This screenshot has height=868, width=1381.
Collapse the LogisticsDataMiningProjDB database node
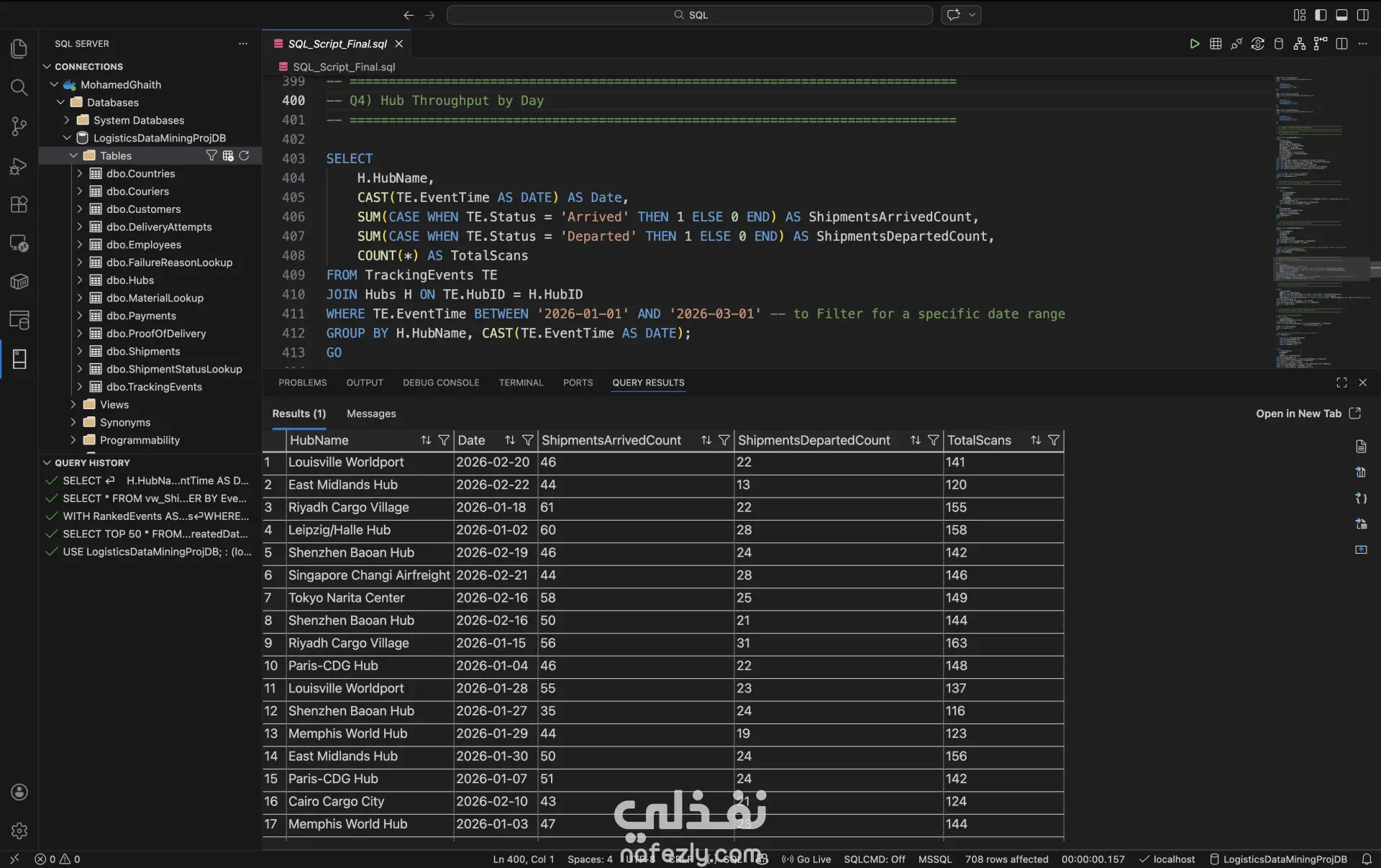coord(67,137)
